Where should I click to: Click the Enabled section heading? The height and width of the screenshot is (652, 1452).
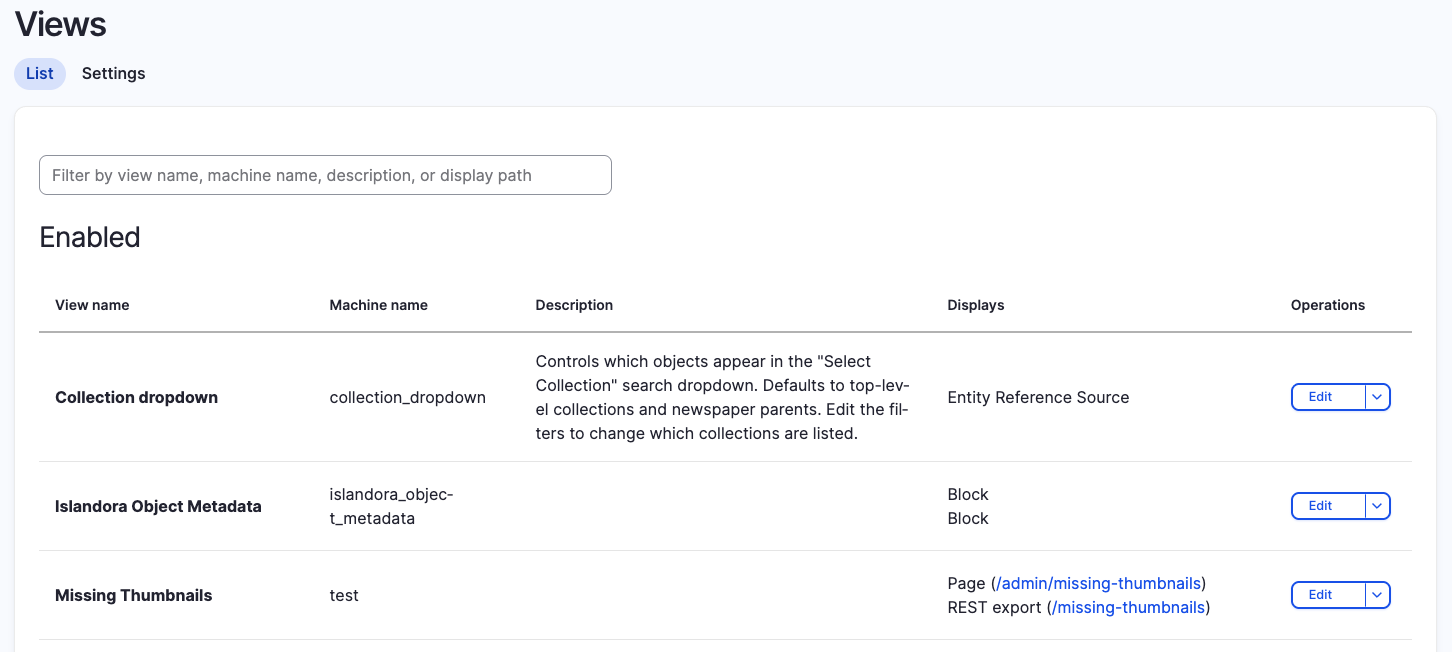point(90,237)
